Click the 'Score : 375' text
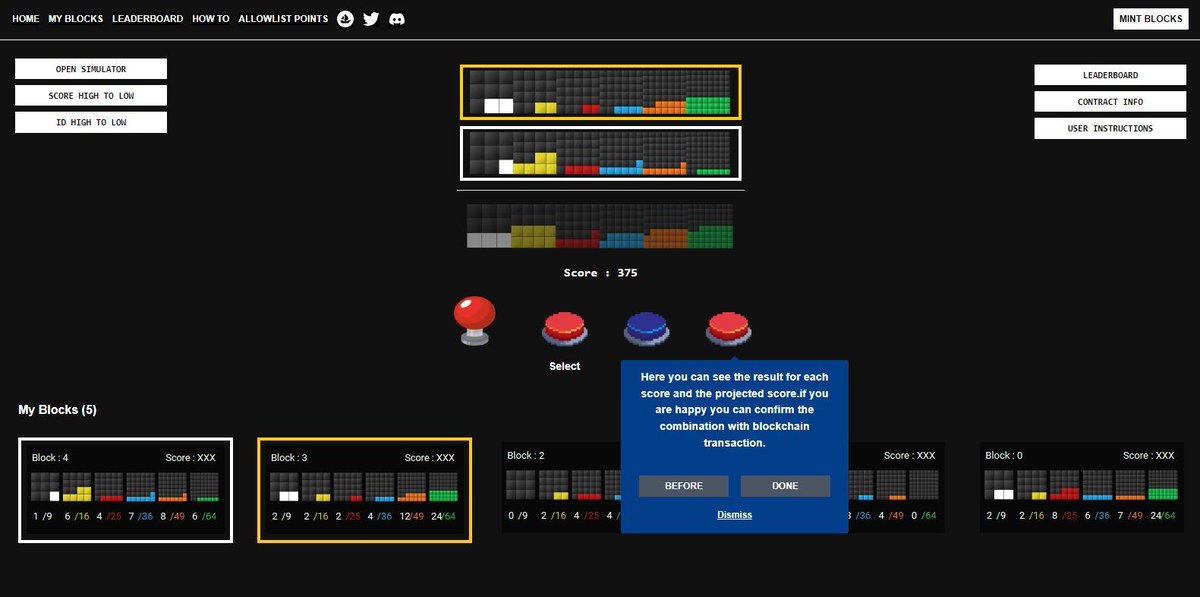The image size is (1200, 597). (x=600, y=273)
